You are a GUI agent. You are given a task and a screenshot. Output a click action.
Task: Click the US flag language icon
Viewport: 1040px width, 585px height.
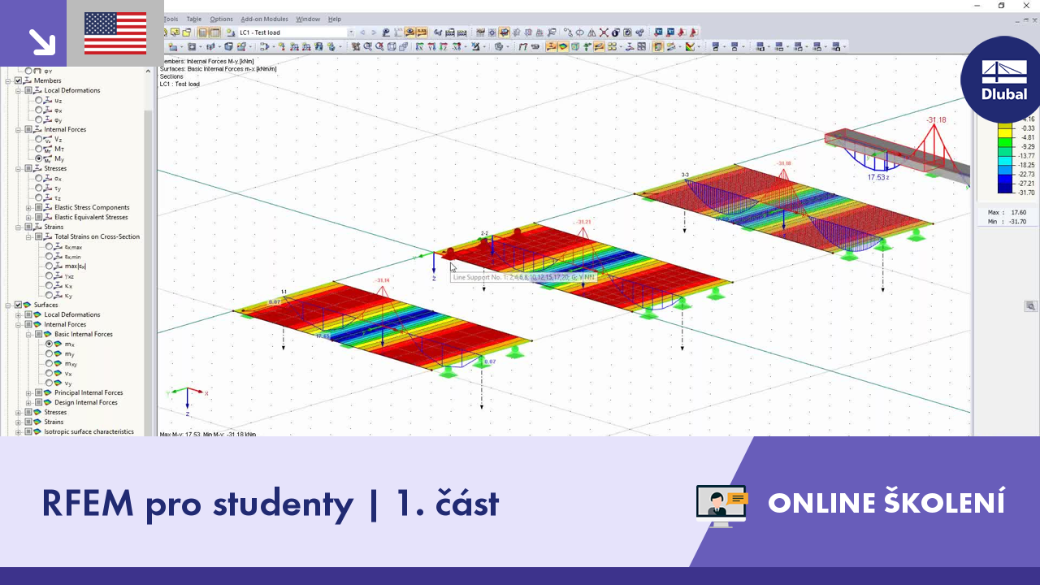(115, 33)
